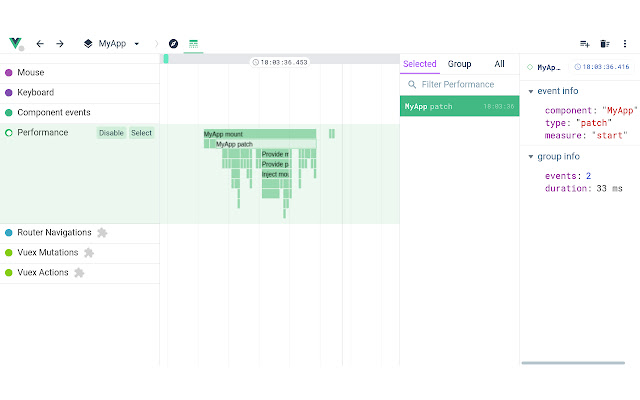Click the Router Navigations plugin icon
The width and height of the screenshot is (640, 400).
point(102,233)
